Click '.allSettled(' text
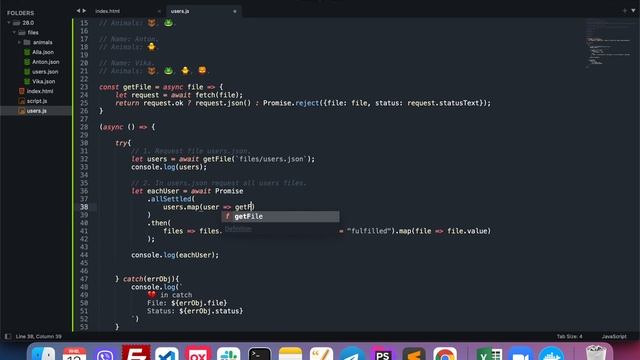Viewport: 640px width, 360px height. point(171,199)
